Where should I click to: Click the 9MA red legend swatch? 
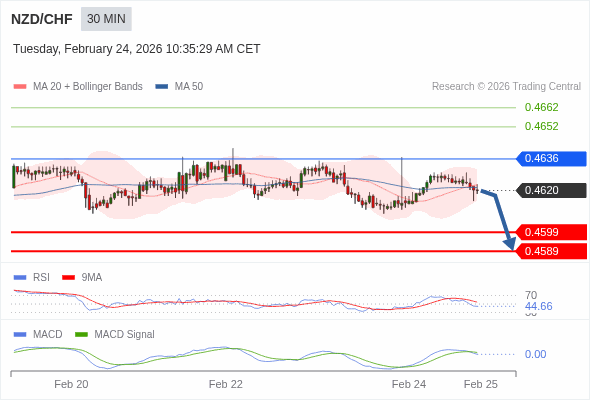68,278
